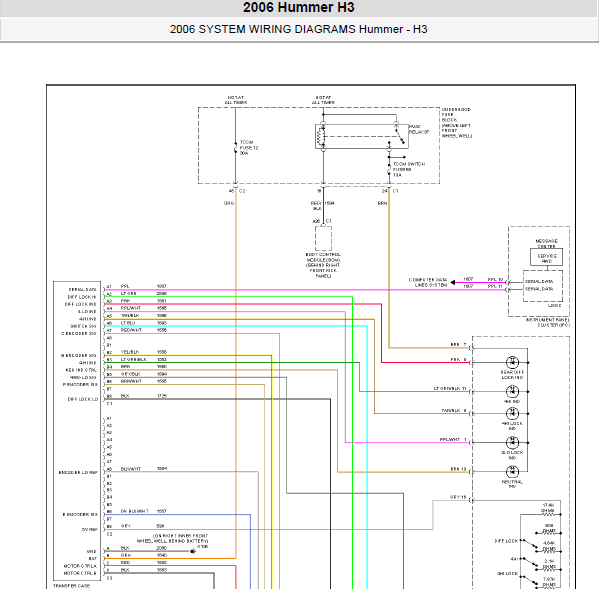
Task: Click the HVAC relay switch contact symbol
Action: [400, 136]
